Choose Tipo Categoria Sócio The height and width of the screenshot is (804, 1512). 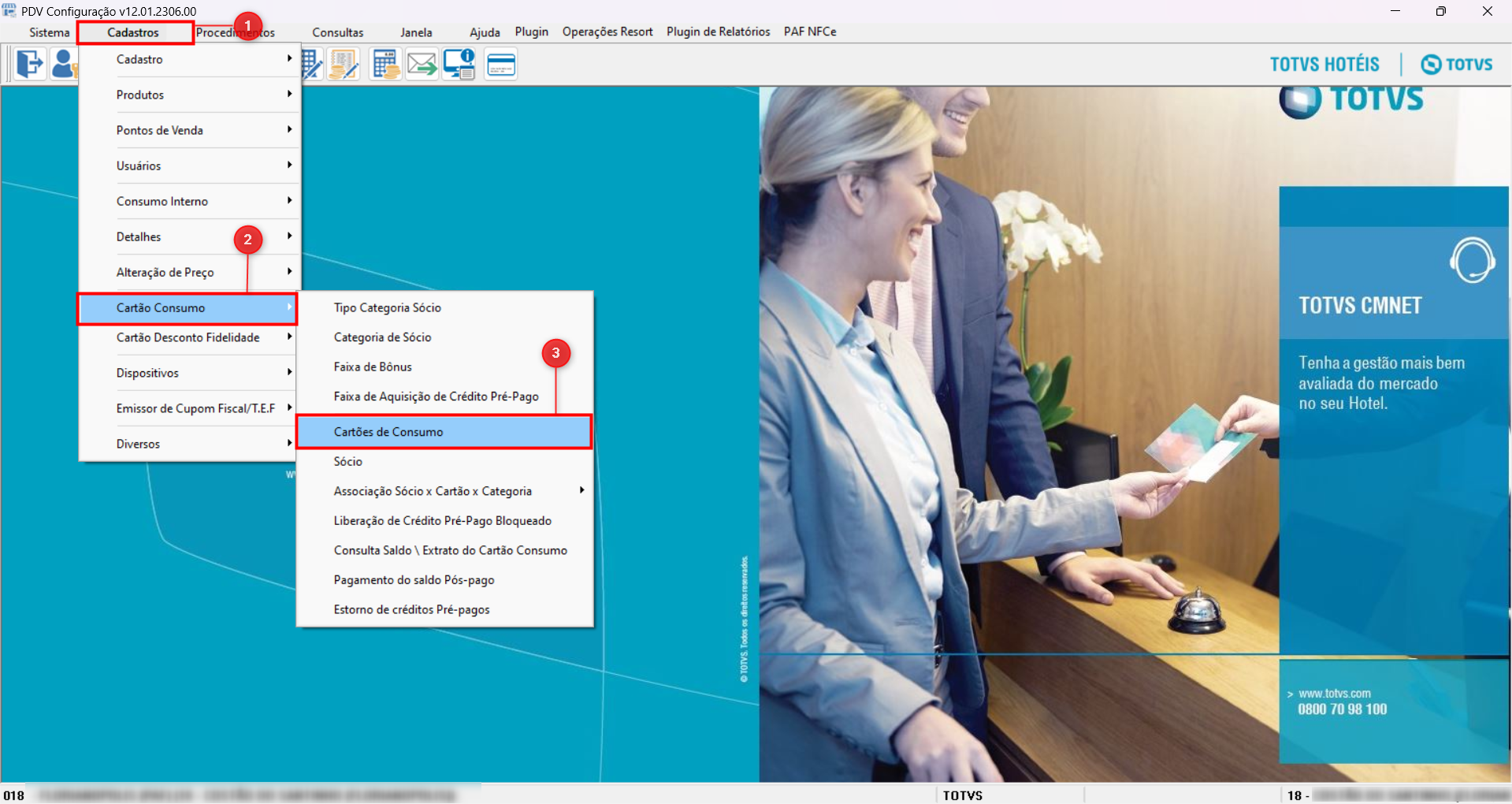(x=445, y=307)
